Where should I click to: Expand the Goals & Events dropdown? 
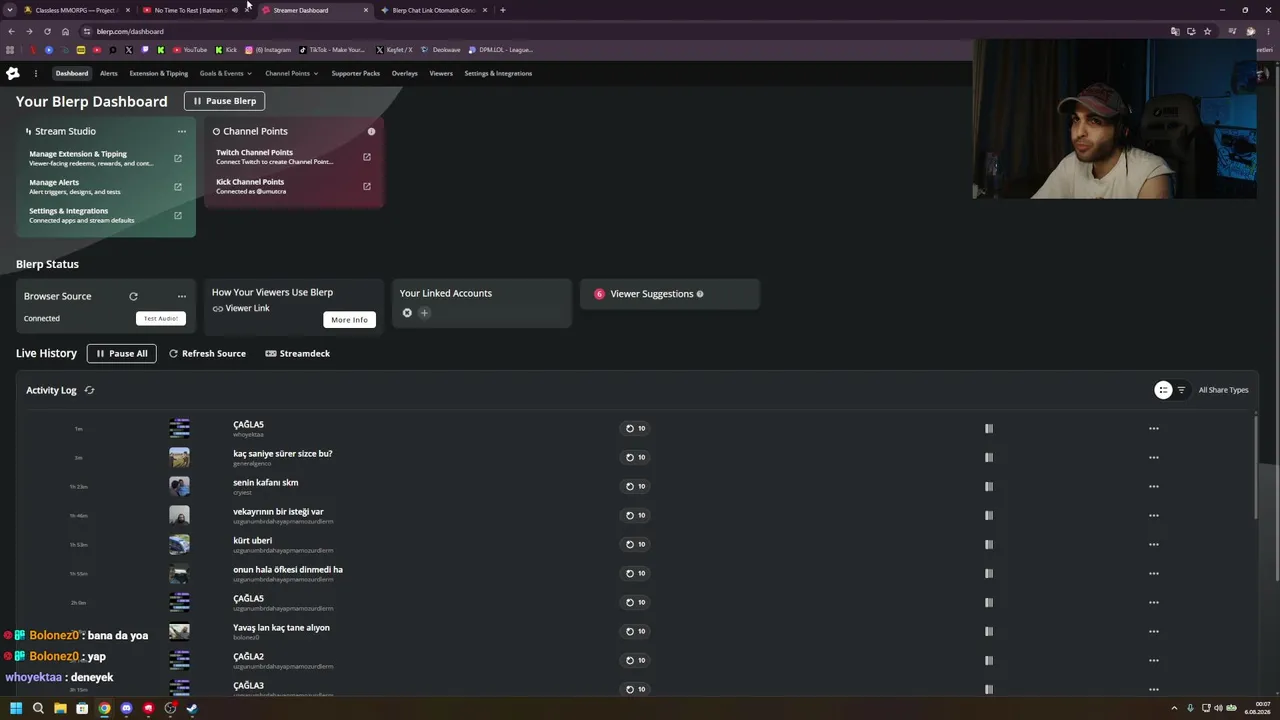[x=225, y=73]
